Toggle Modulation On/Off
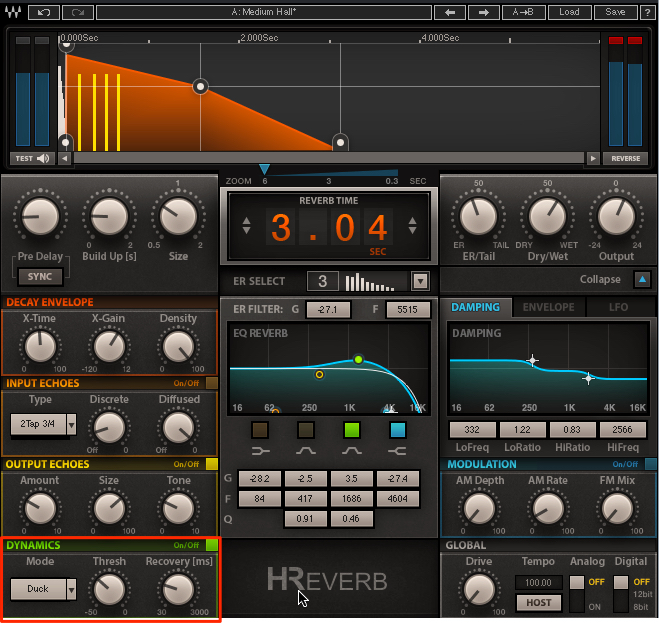 [x=651, y=464]
